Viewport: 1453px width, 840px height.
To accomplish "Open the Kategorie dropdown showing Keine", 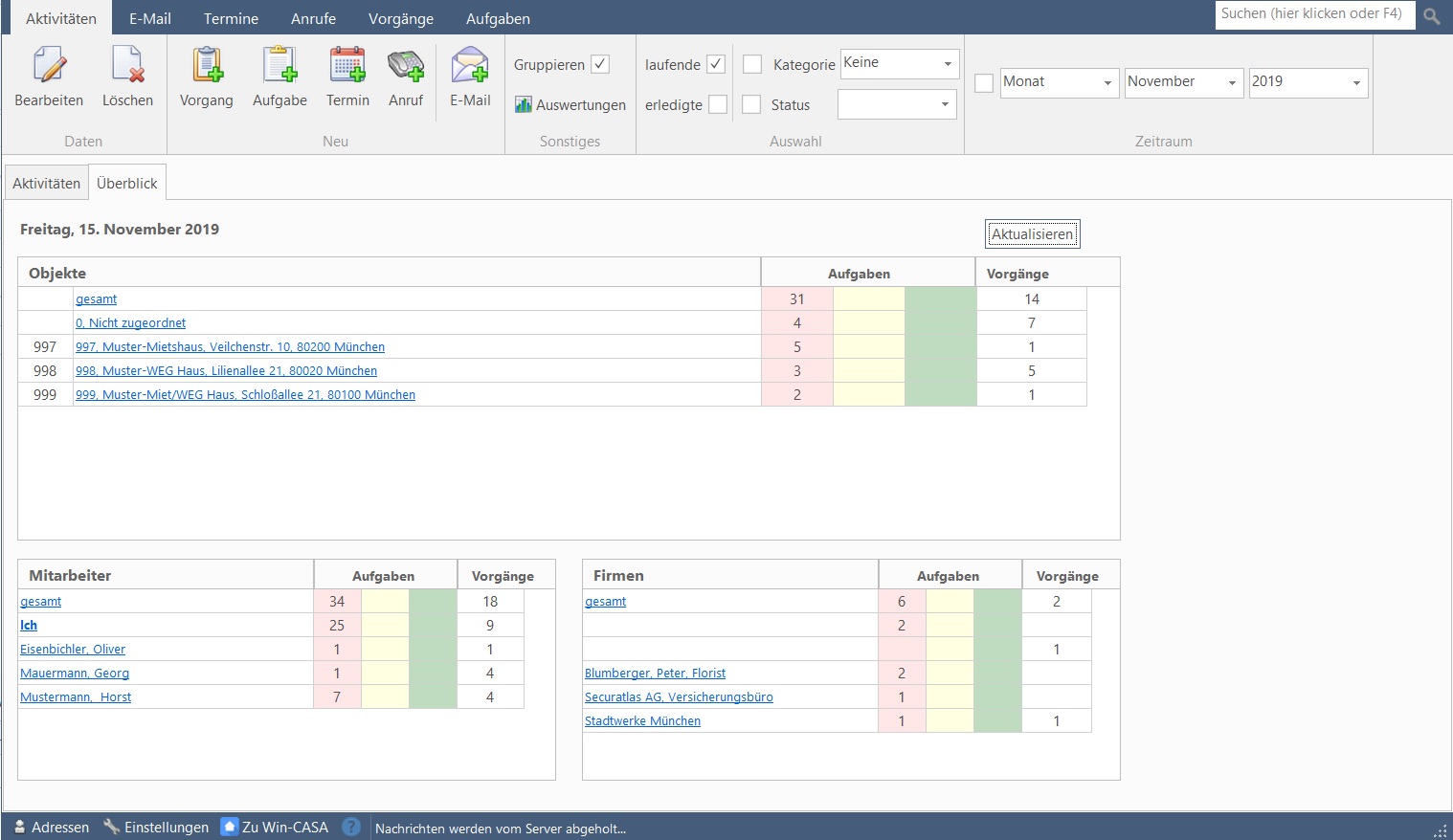I will pos(899,64).
